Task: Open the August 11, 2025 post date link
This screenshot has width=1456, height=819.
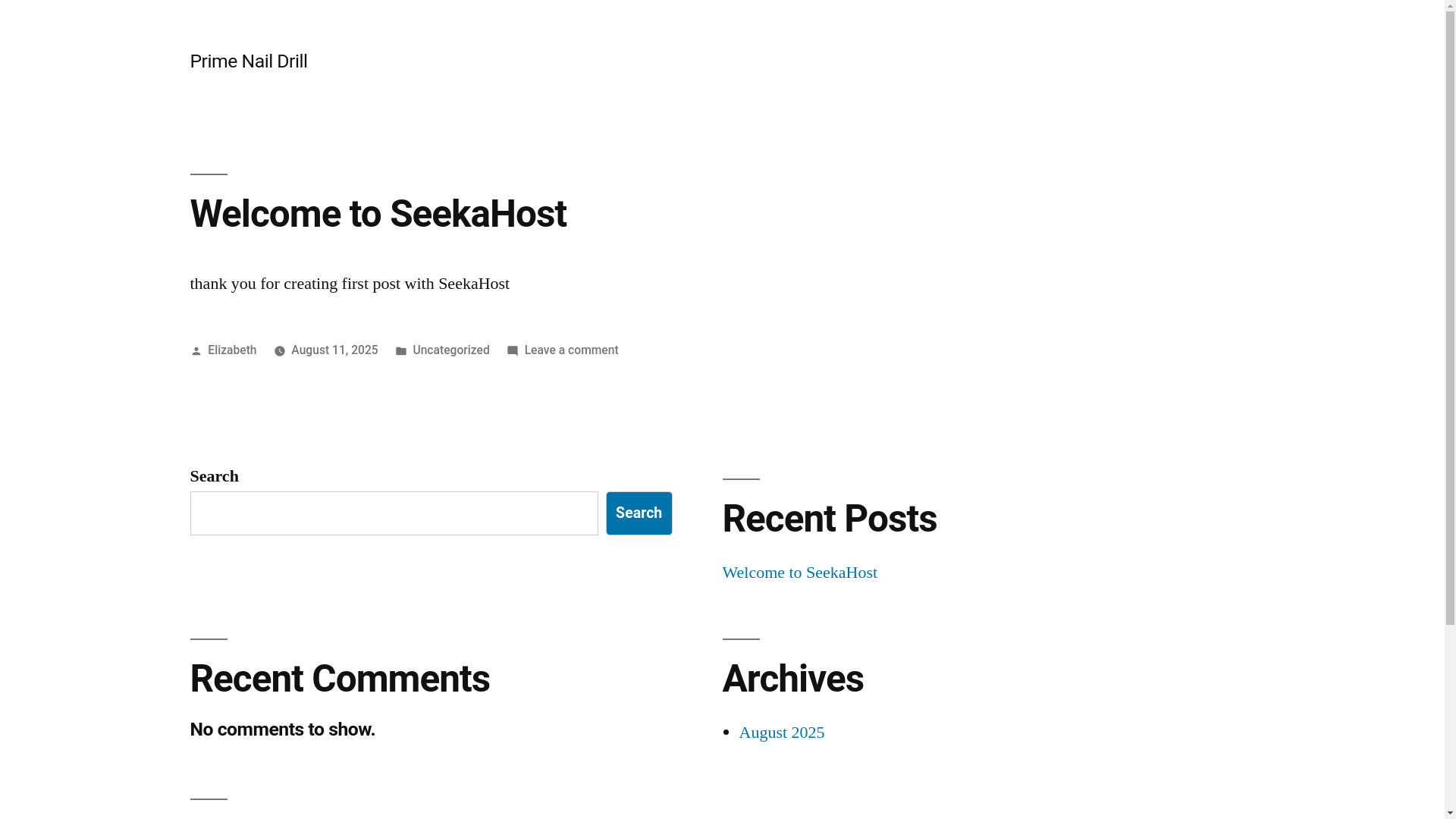Action: click(334, 350)
